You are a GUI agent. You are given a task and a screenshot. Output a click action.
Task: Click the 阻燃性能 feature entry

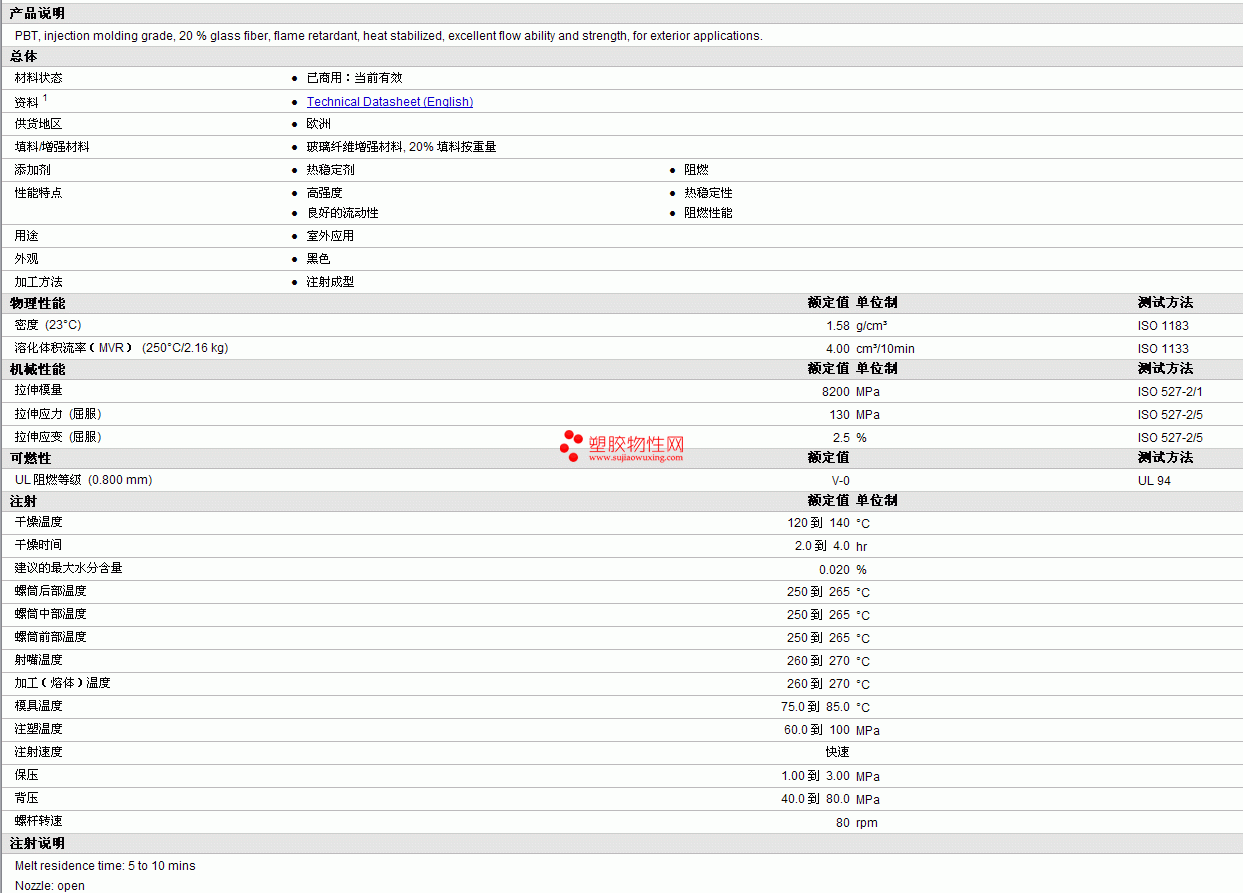click(708, 213)
